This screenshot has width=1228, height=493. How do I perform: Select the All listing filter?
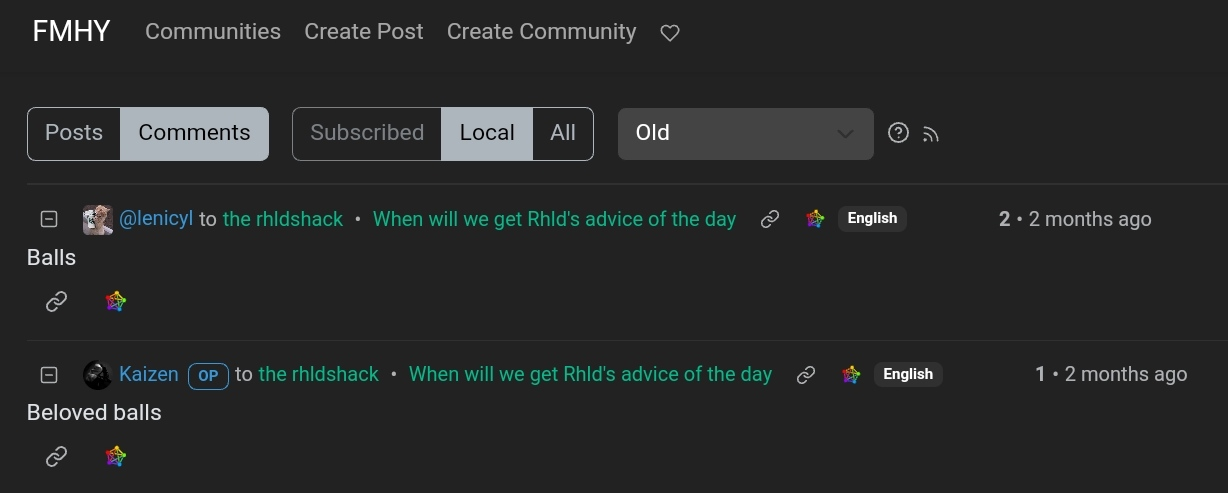(563, 133)
